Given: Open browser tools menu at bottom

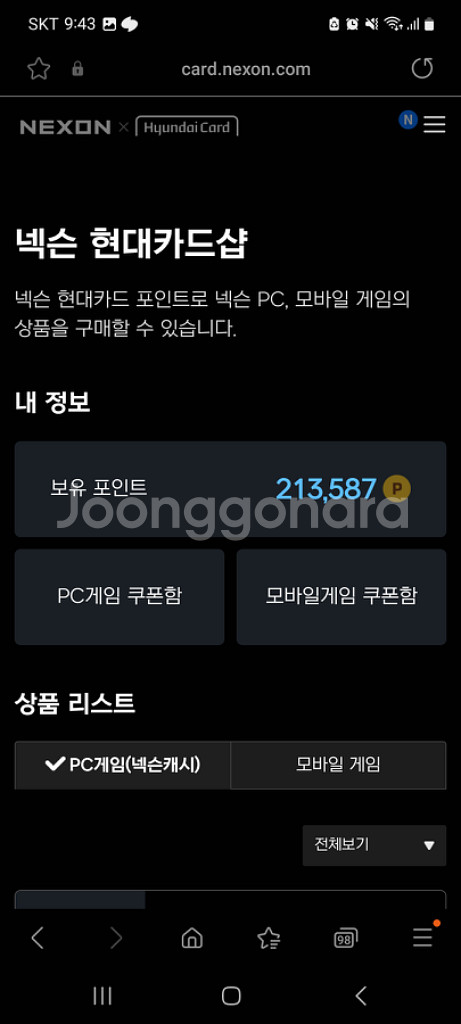Looking at the screenshot, I should (423, 937).
